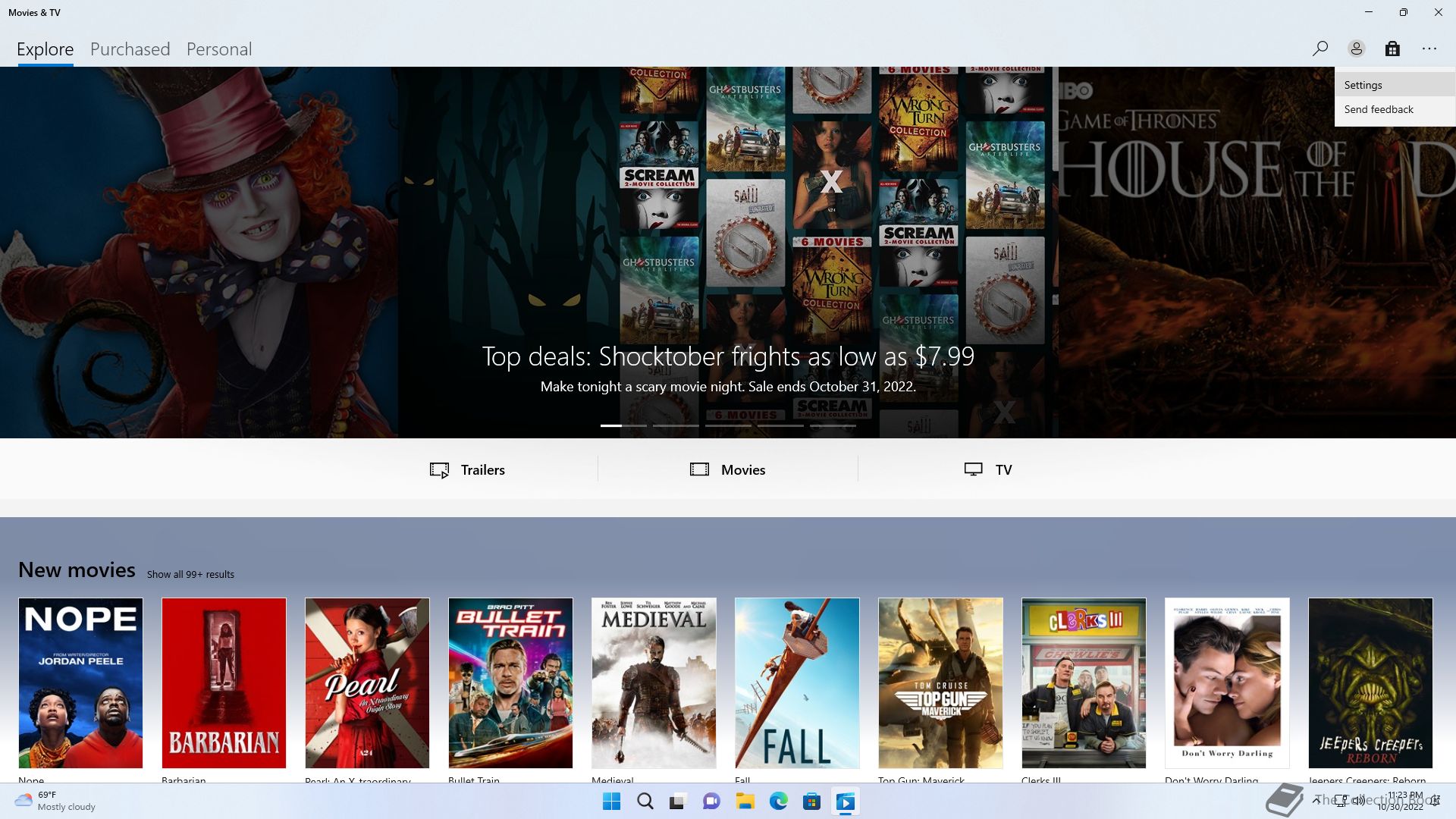
Task: Click the Mad Hatter previous slide banner
Action: coord(199,253)
